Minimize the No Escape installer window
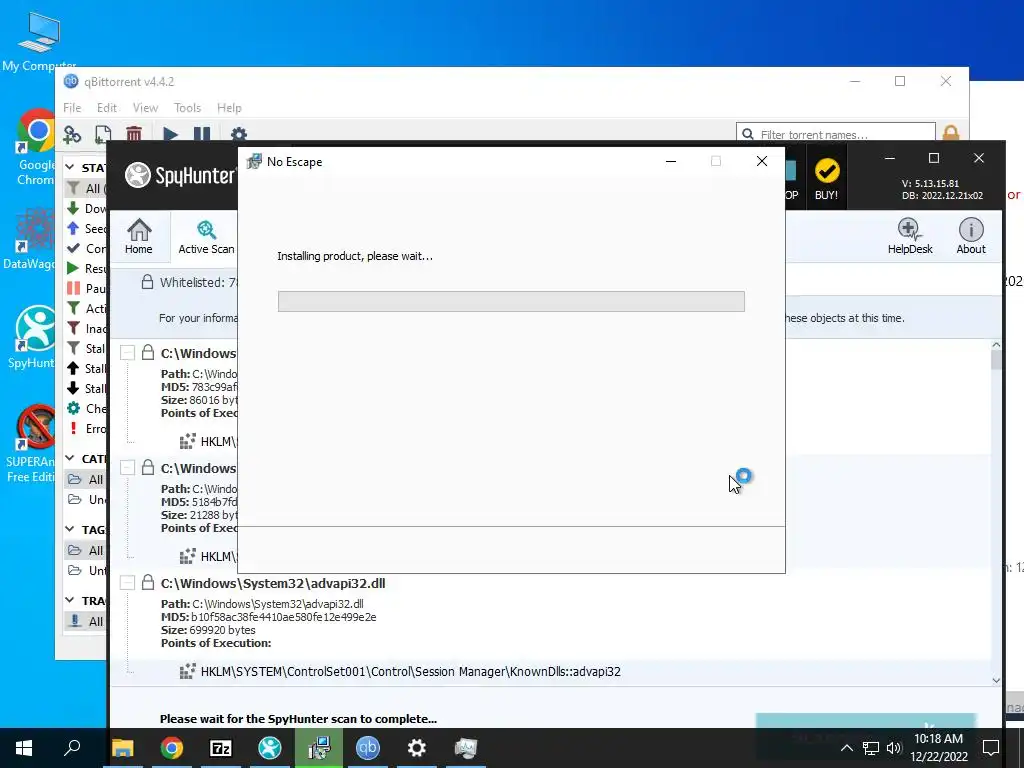 point(671,161)
